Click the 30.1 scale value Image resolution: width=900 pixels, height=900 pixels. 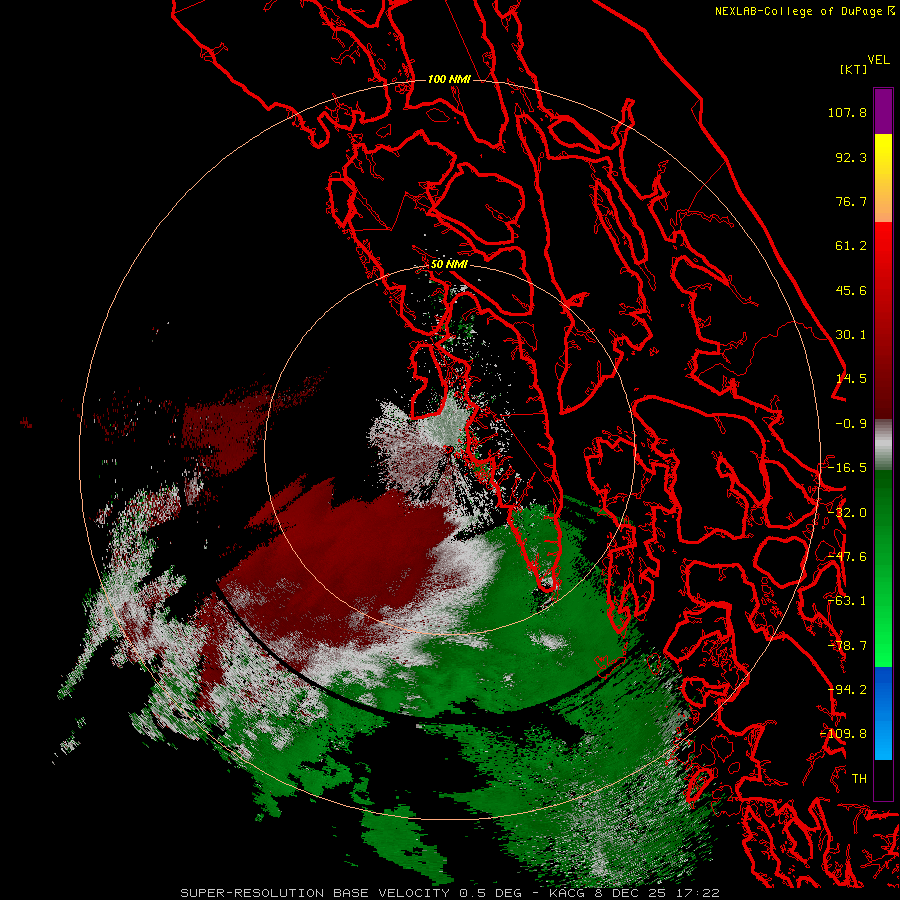(x=851, y=335)
